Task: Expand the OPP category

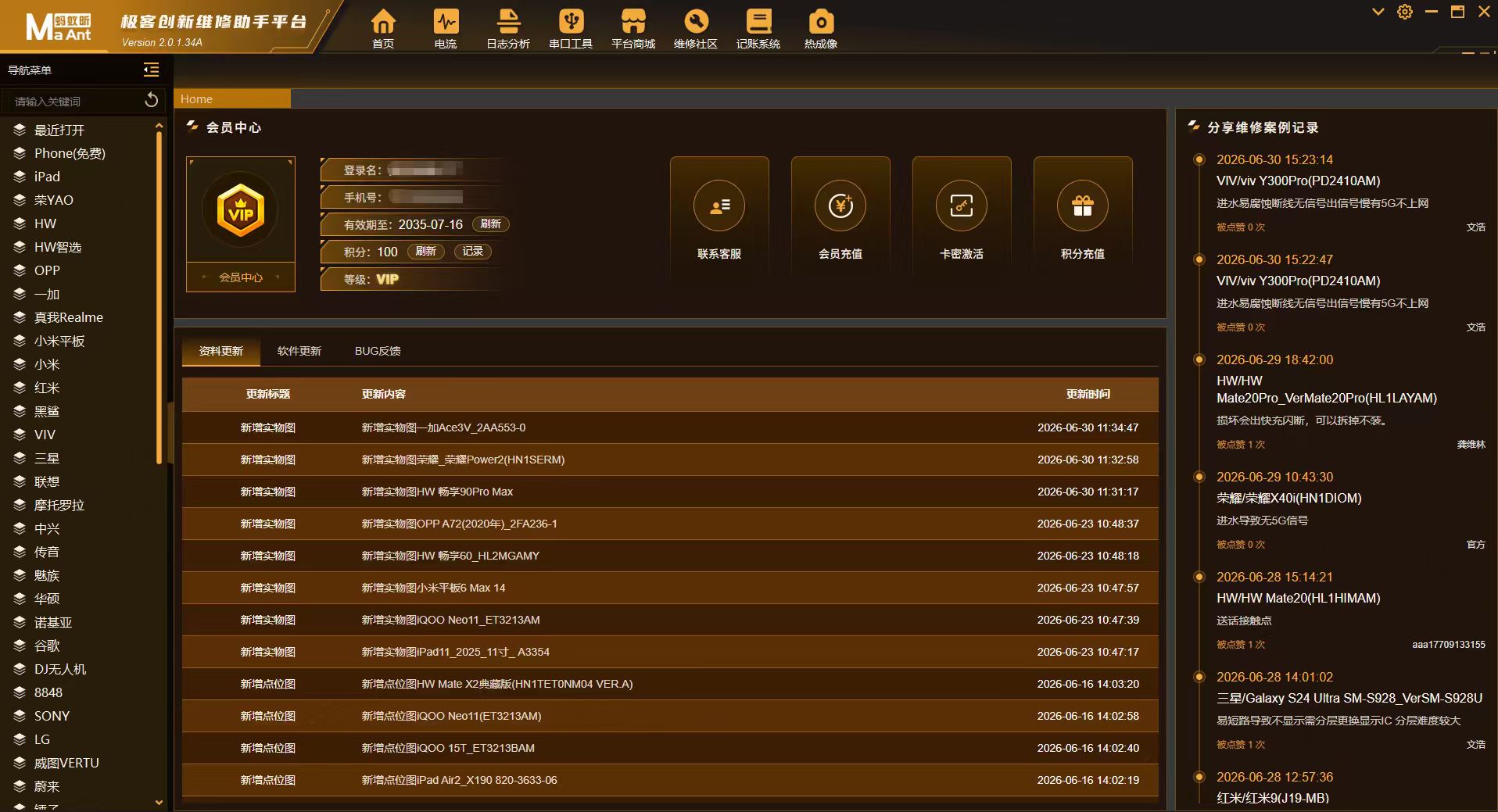Action: point(47,270)
